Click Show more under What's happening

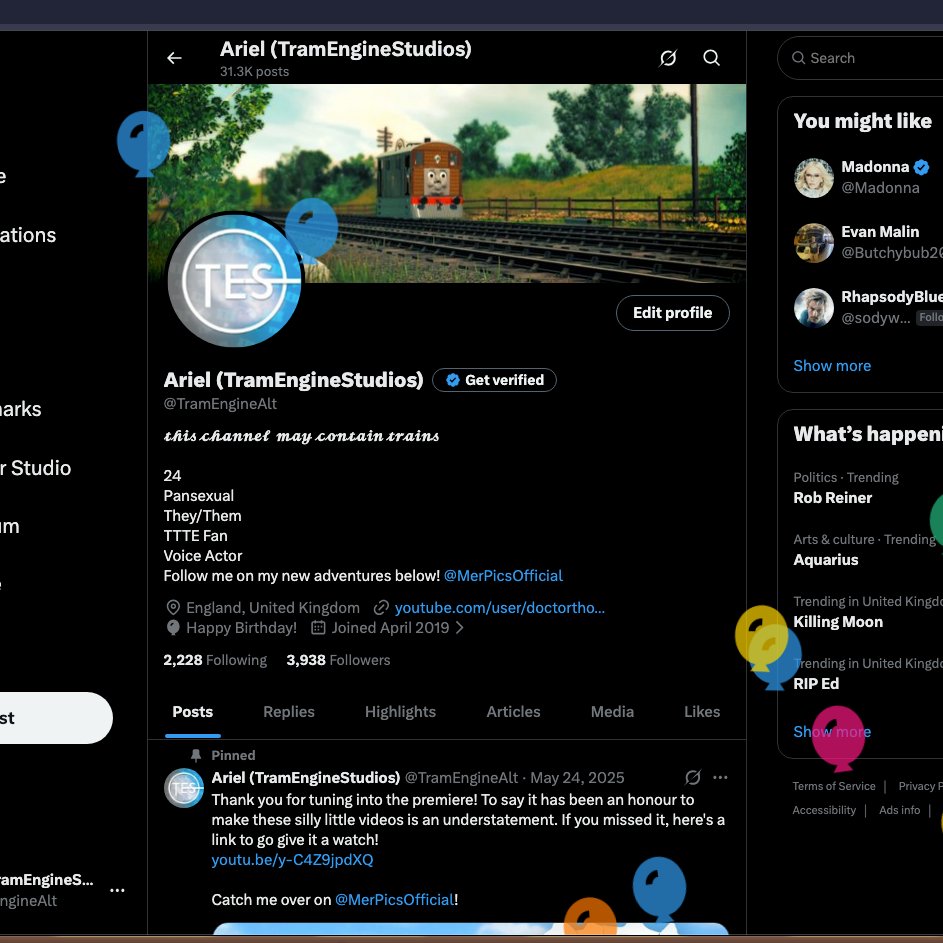(832, 731)
